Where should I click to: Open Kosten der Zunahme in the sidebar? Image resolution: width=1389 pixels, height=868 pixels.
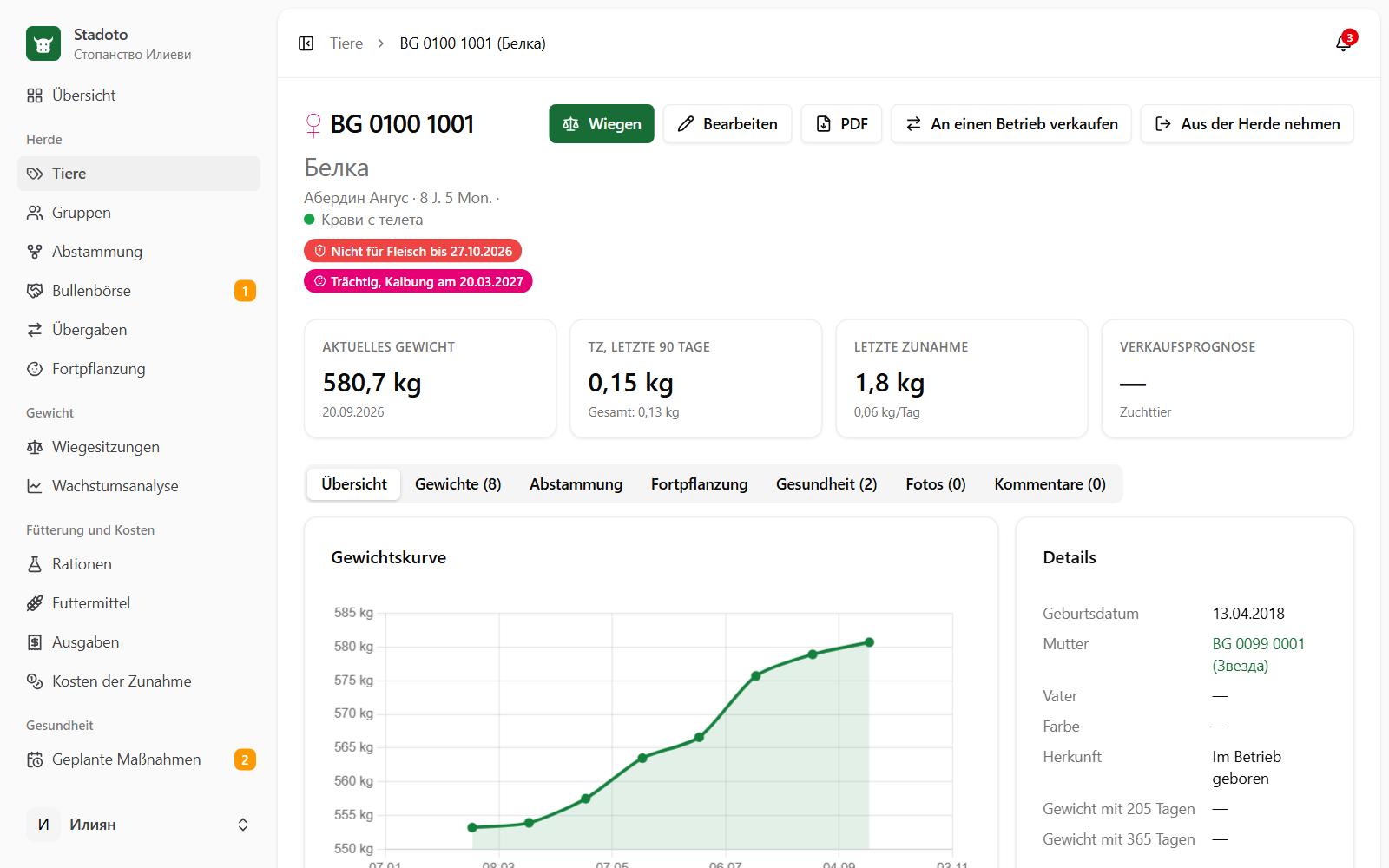click(x=139, y=681)
